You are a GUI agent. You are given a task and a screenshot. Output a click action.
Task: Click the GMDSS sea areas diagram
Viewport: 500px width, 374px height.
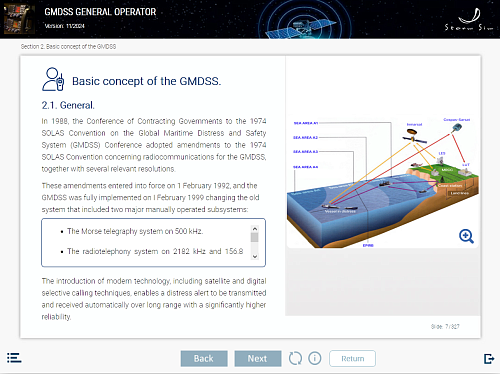383,182
